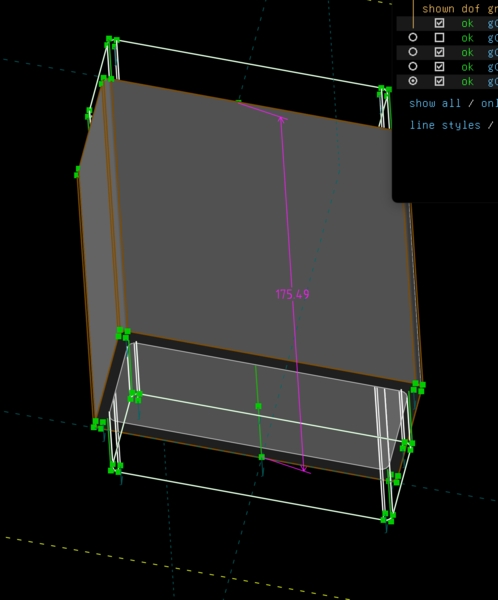Select the radio button in the third group row

click(x=413, y=52)
